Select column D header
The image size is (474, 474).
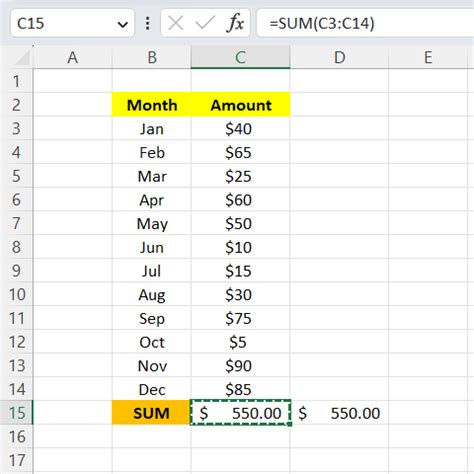click(x=339, y=57)
